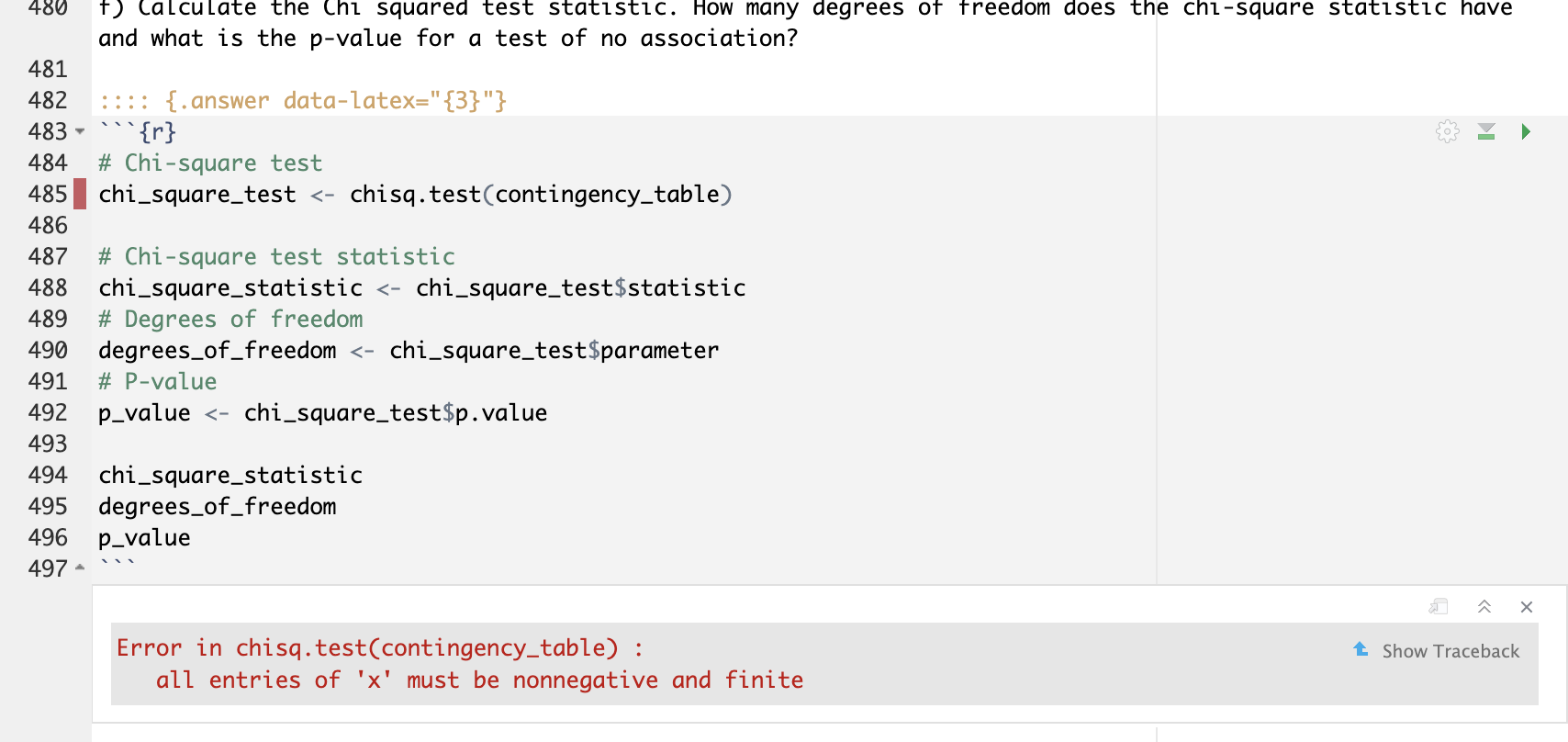Run the current chunk with the green play icon
Image resolution: width=1568 pixels, height=742 pixels.
pyautogui.click(x=1526, y=132)
